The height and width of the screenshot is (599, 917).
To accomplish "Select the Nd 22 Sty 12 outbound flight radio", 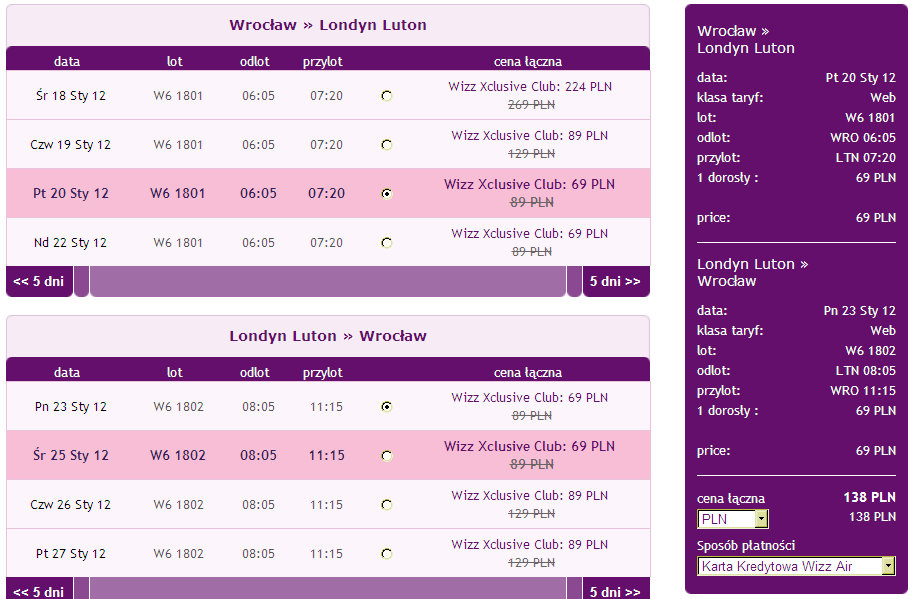I will [x=387, y=243].
